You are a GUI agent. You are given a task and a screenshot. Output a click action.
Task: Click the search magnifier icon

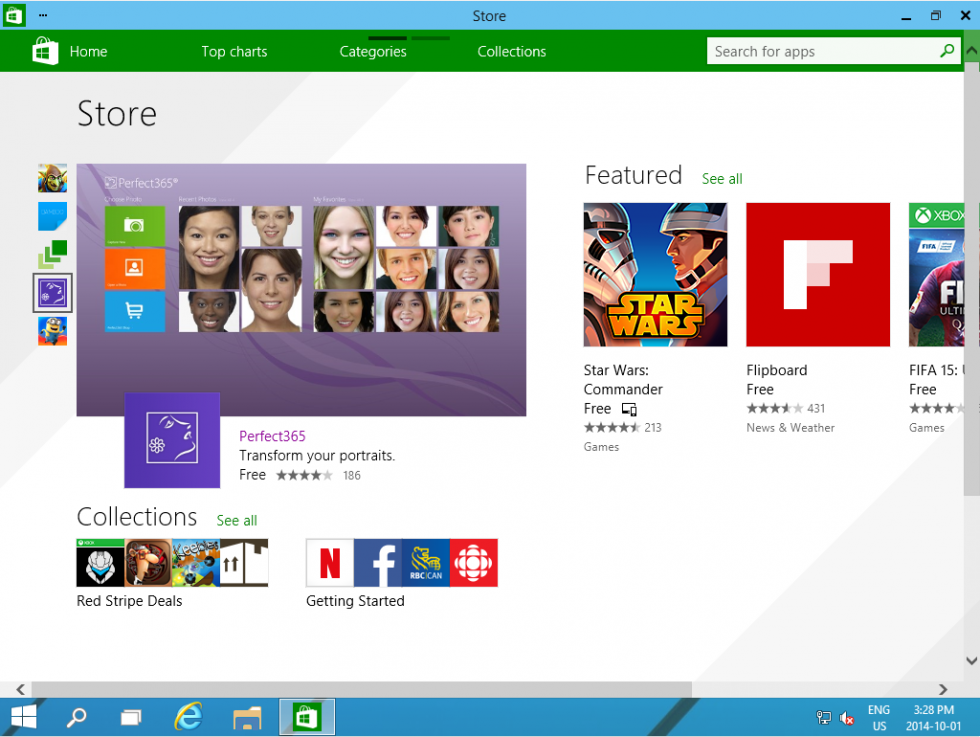click(946, 51)
